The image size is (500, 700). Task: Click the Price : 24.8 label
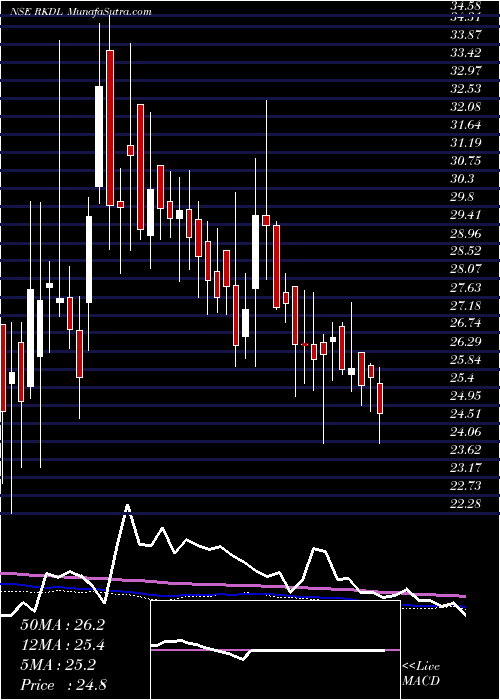[x=63, y=685]
